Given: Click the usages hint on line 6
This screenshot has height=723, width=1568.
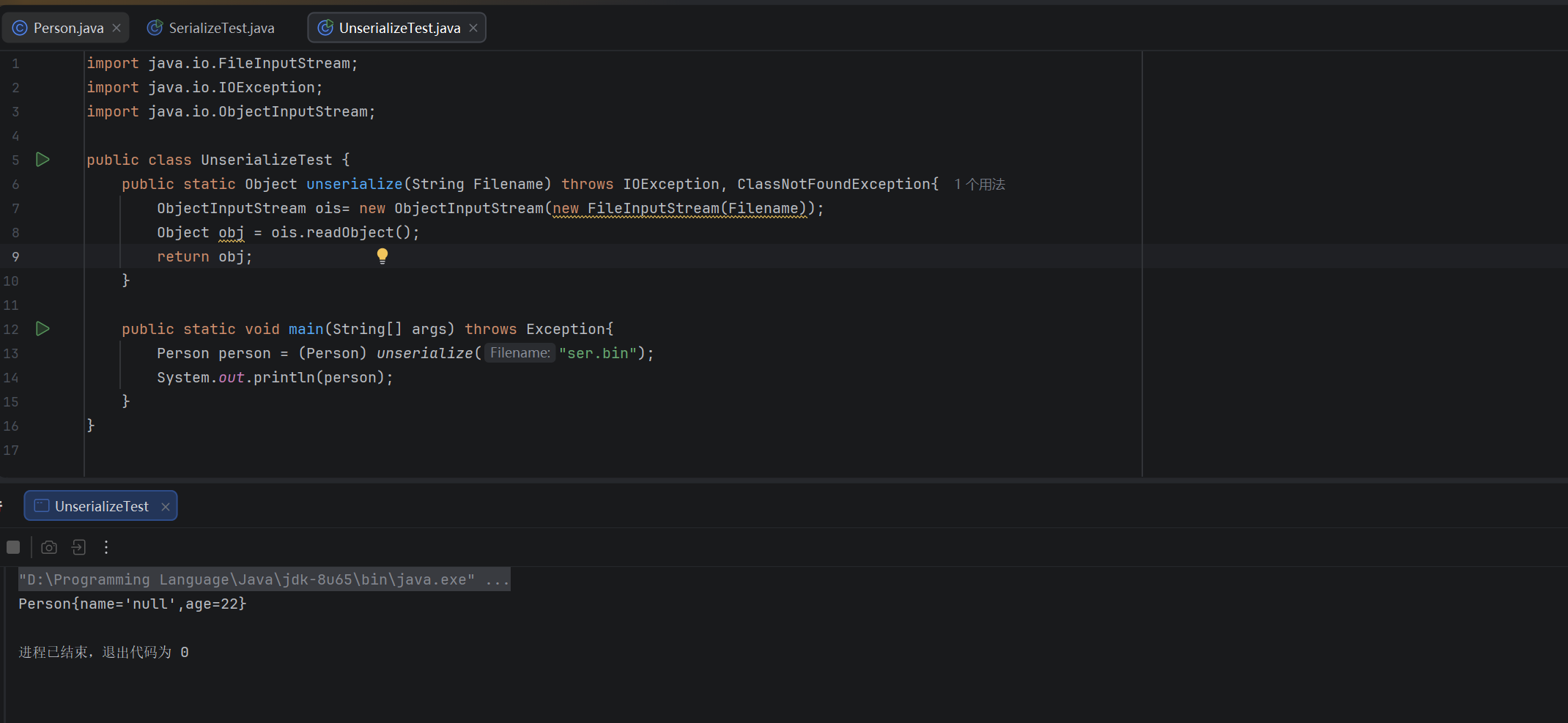Looking at the screenshot, I should (x=980, y=185).
